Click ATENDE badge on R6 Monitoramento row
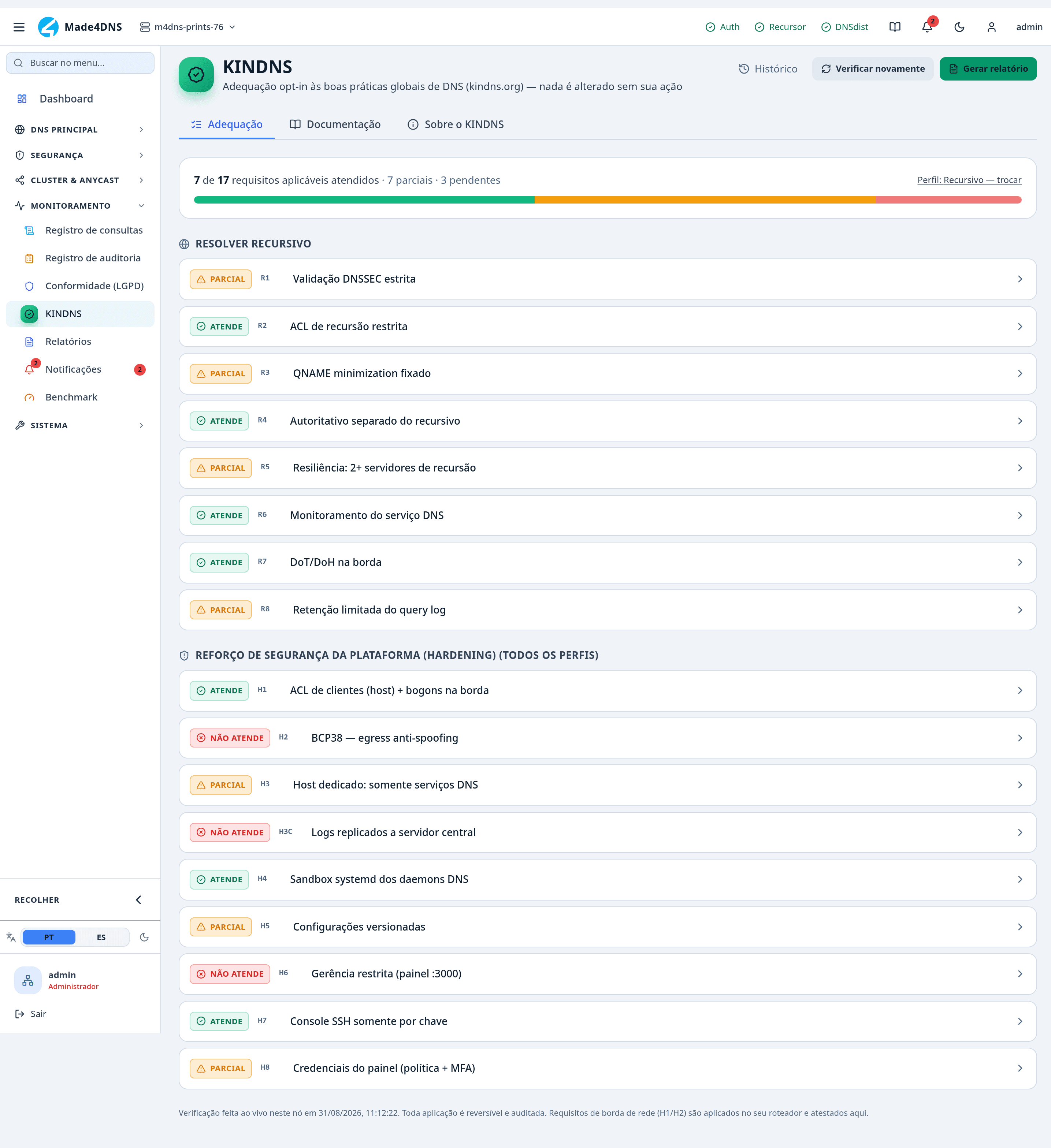Viewport: 1051px width, 1148px height. [x=219, y=515]
